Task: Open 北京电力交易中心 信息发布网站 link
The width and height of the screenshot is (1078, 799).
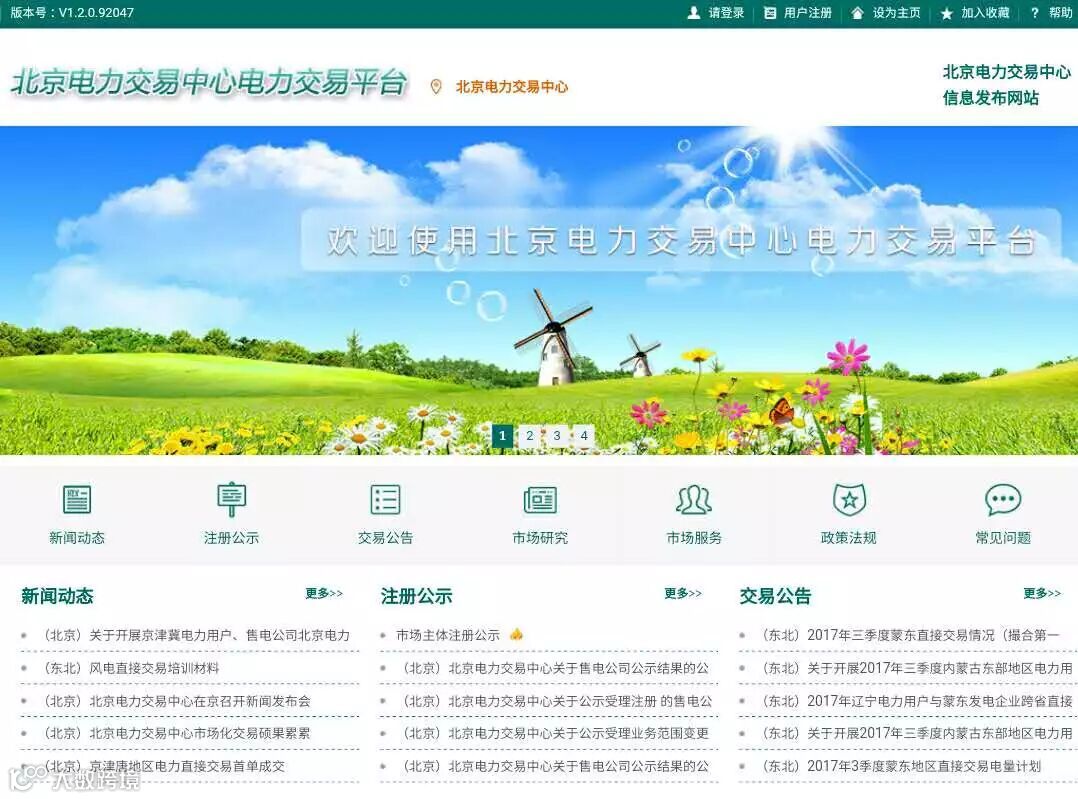Action: tap(1006, 85)
